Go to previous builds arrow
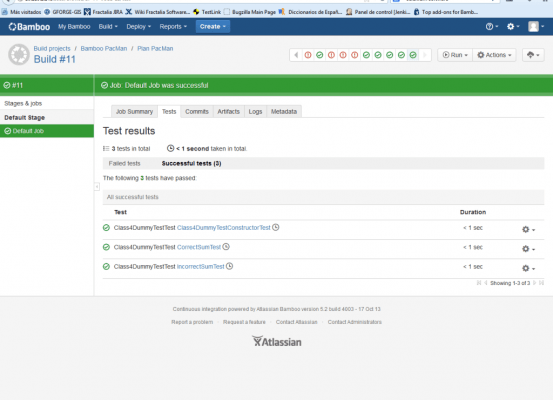Screen dimensions: 553x400 pos(296,55)
